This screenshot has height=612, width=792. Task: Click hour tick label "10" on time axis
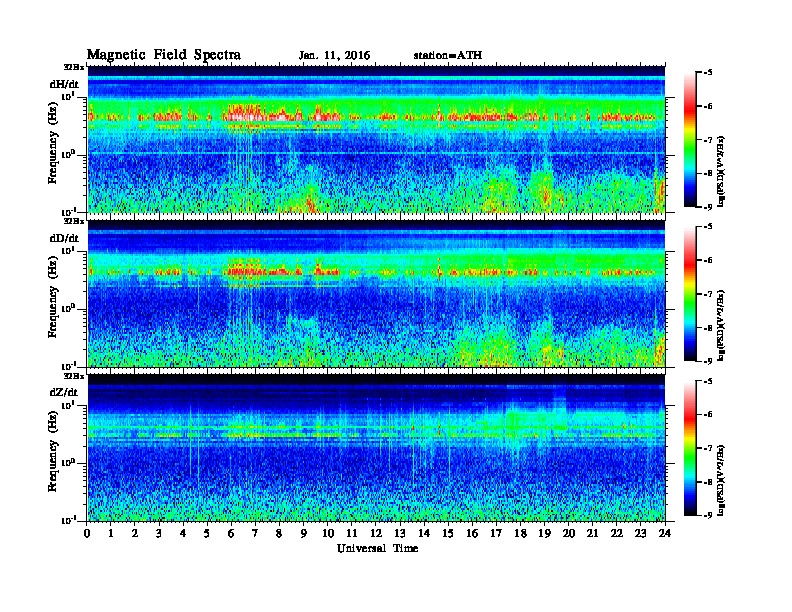pyautogui.click(x=328, y=534)
